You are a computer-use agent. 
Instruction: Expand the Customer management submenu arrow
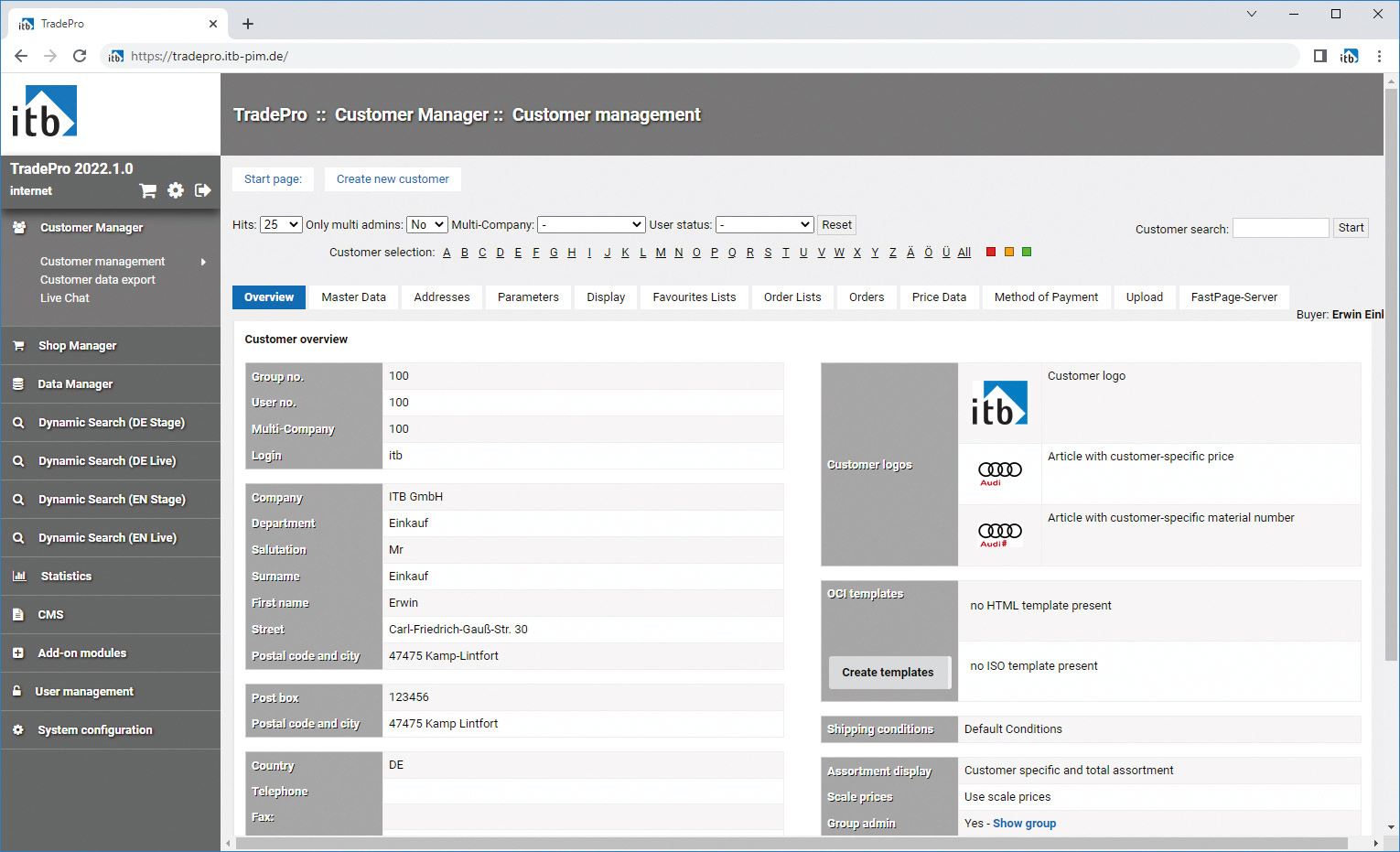203,262
